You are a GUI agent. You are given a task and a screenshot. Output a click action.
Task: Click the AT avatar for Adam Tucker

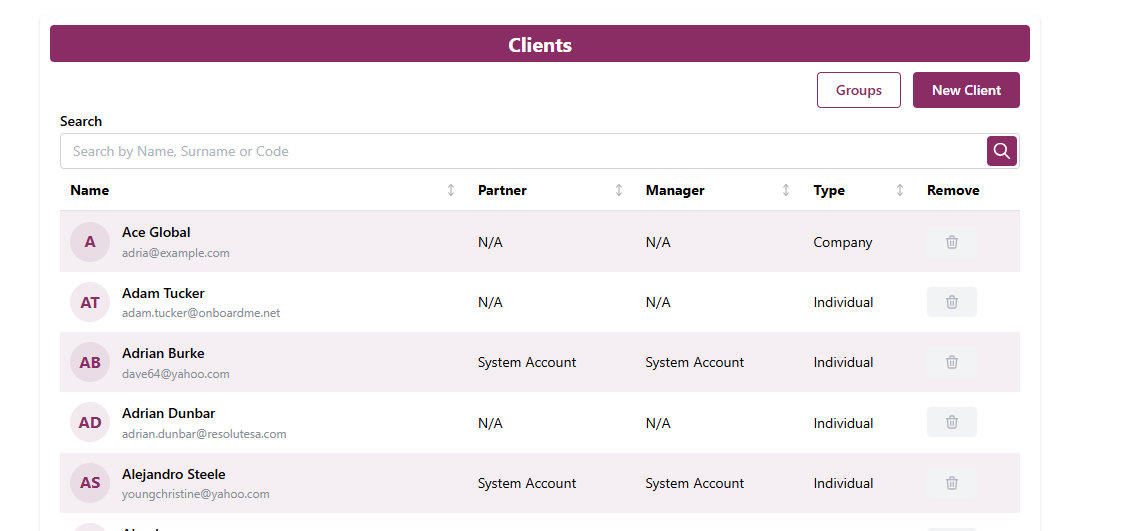click(90, 302)
